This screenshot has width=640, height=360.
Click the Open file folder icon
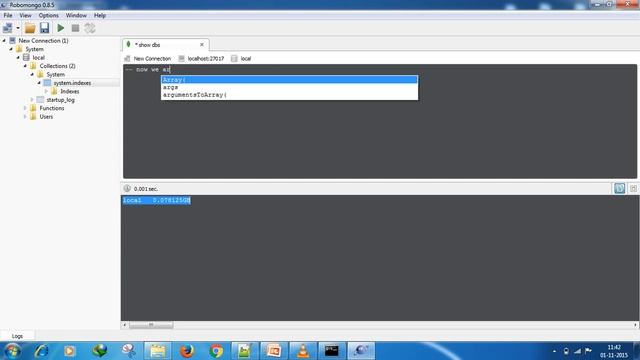[x=30, y=28]
